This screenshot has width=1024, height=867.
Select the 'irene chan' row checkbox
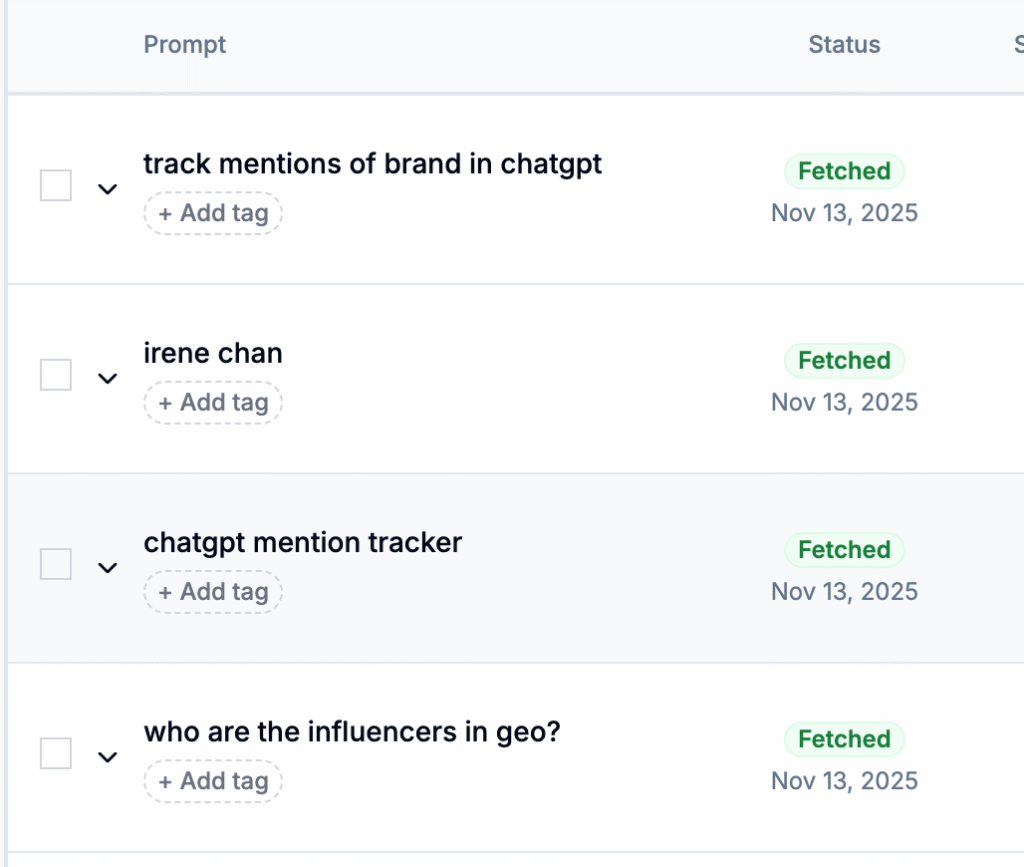pos(56,375)
